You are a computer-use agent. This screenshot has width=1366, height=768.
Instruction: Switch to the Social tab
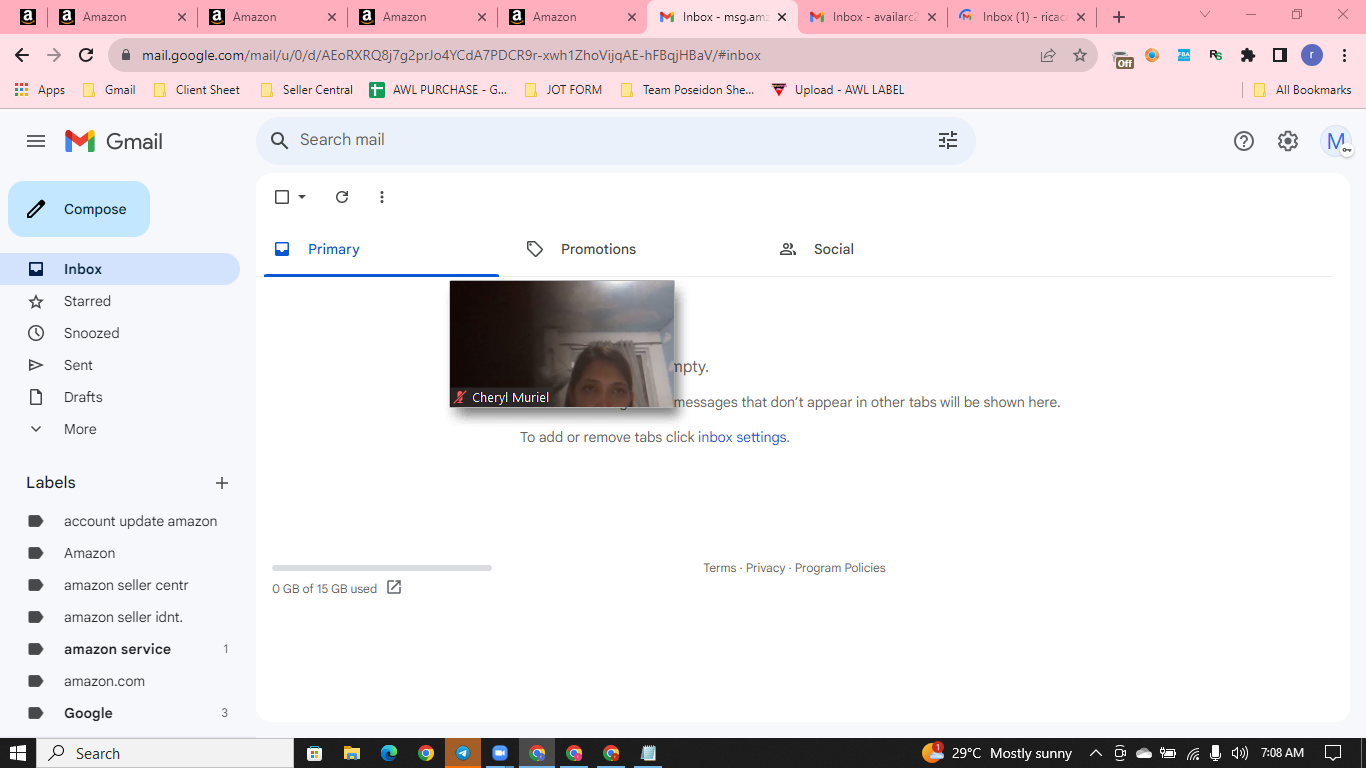885,249
